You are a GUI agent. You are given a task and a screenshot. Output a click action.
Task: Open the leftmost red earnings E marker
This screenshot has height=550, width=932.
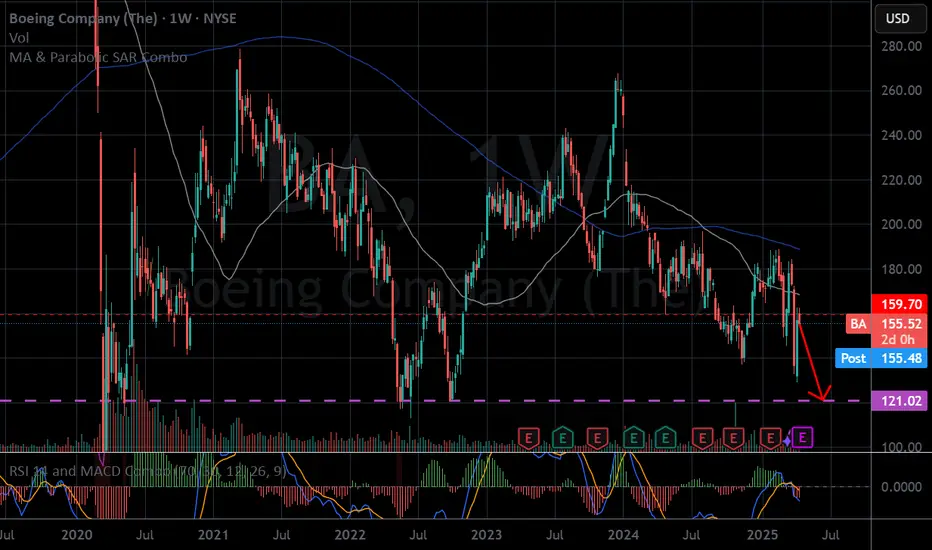tap(528, 438)
